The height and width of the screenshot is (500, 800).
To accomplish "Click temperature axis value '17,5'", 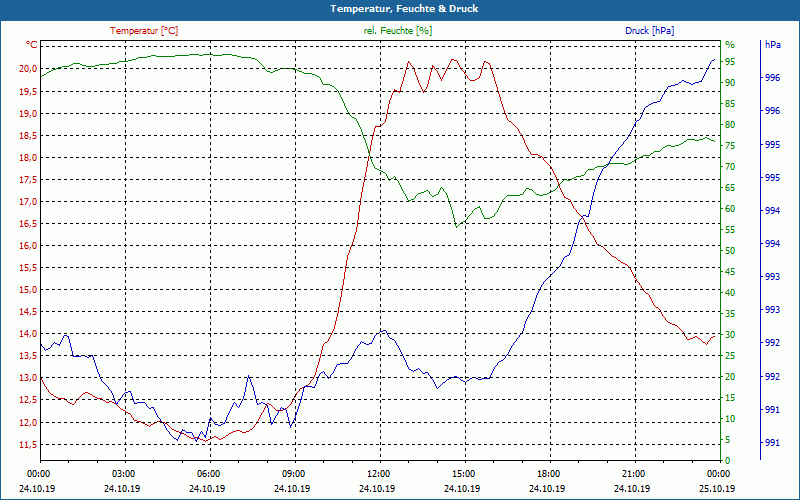I will [28, 180].
